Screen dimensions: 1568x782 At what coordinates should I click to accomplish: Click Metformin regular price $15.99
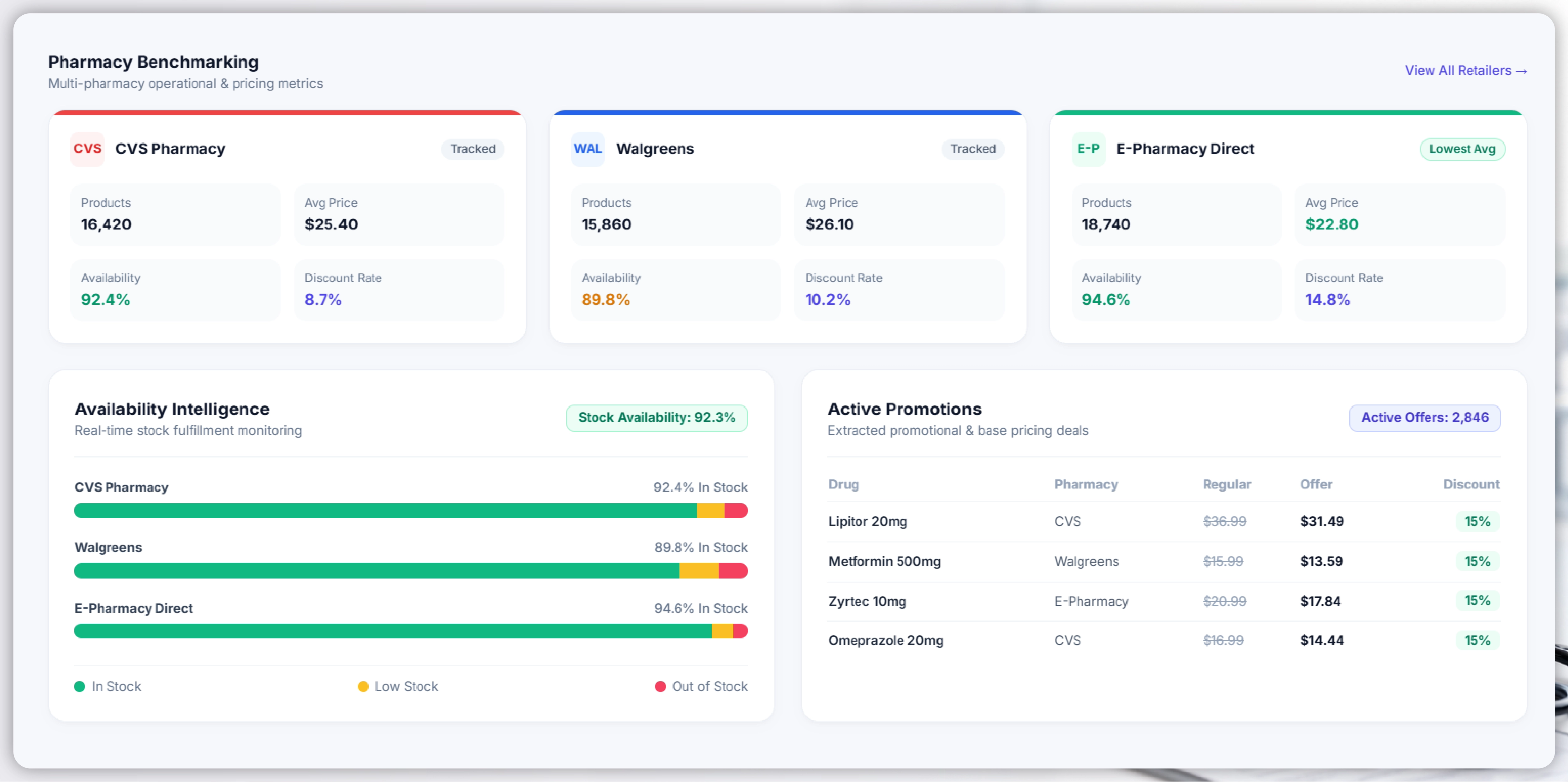point(1222,562)
